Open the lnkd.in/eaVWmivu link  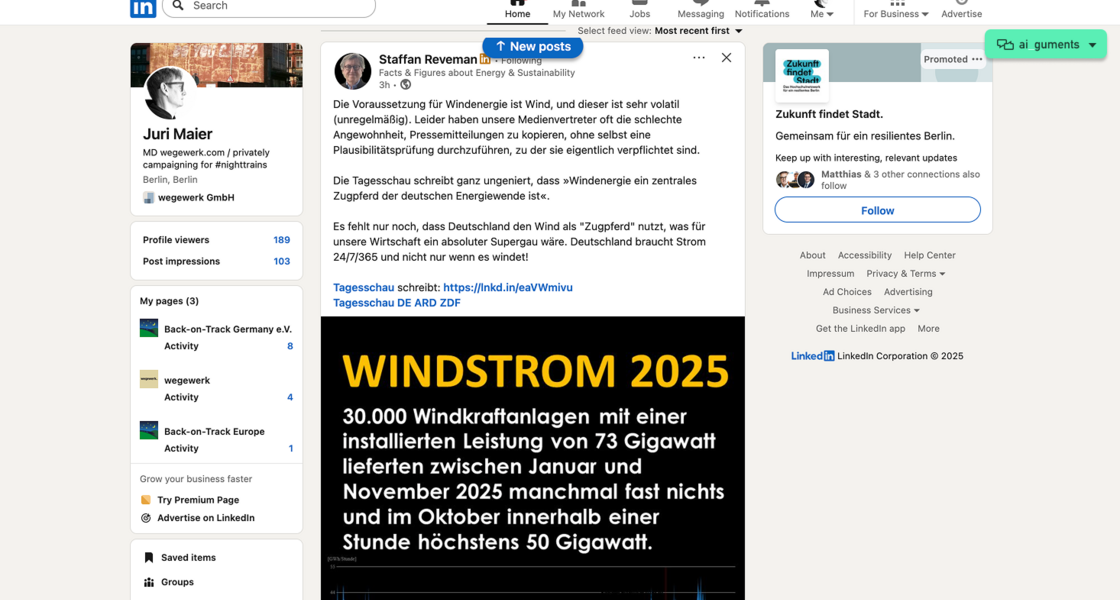(508, 287)
